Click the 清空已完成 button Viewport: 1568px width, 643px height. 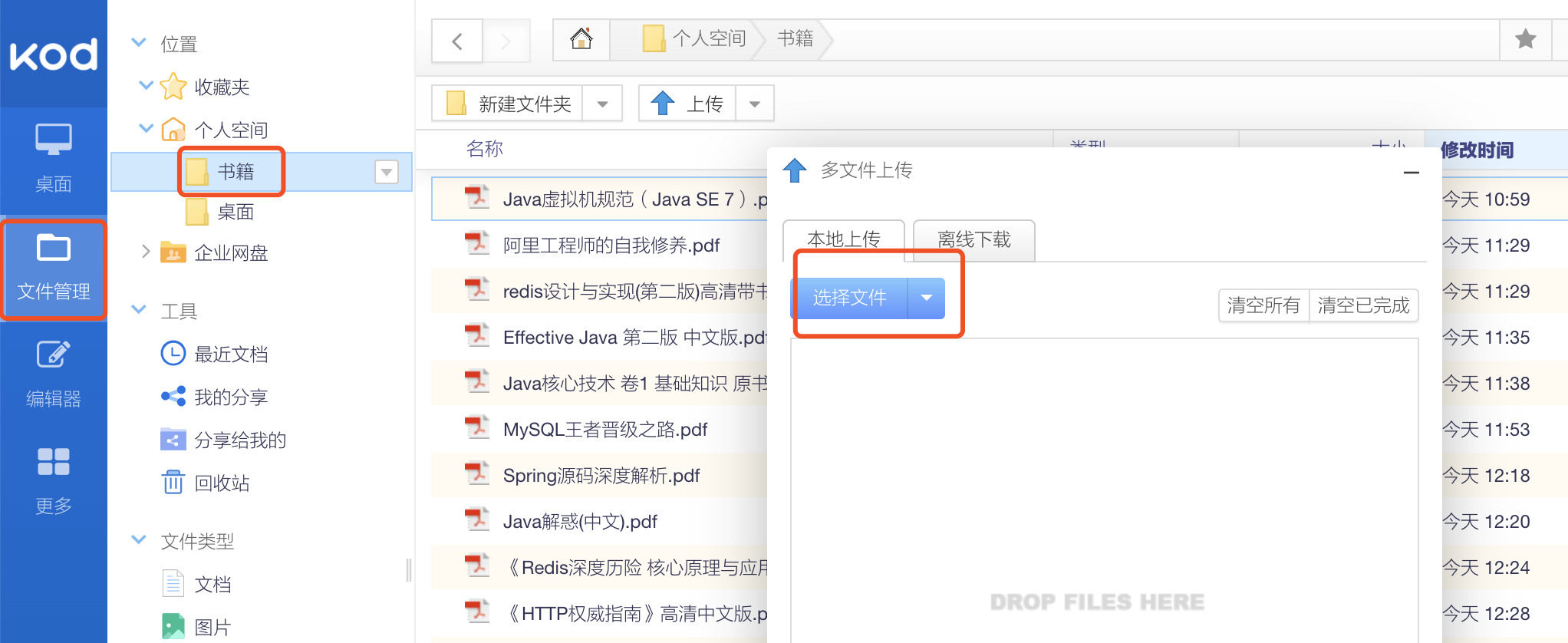[x=1364, y=305]
